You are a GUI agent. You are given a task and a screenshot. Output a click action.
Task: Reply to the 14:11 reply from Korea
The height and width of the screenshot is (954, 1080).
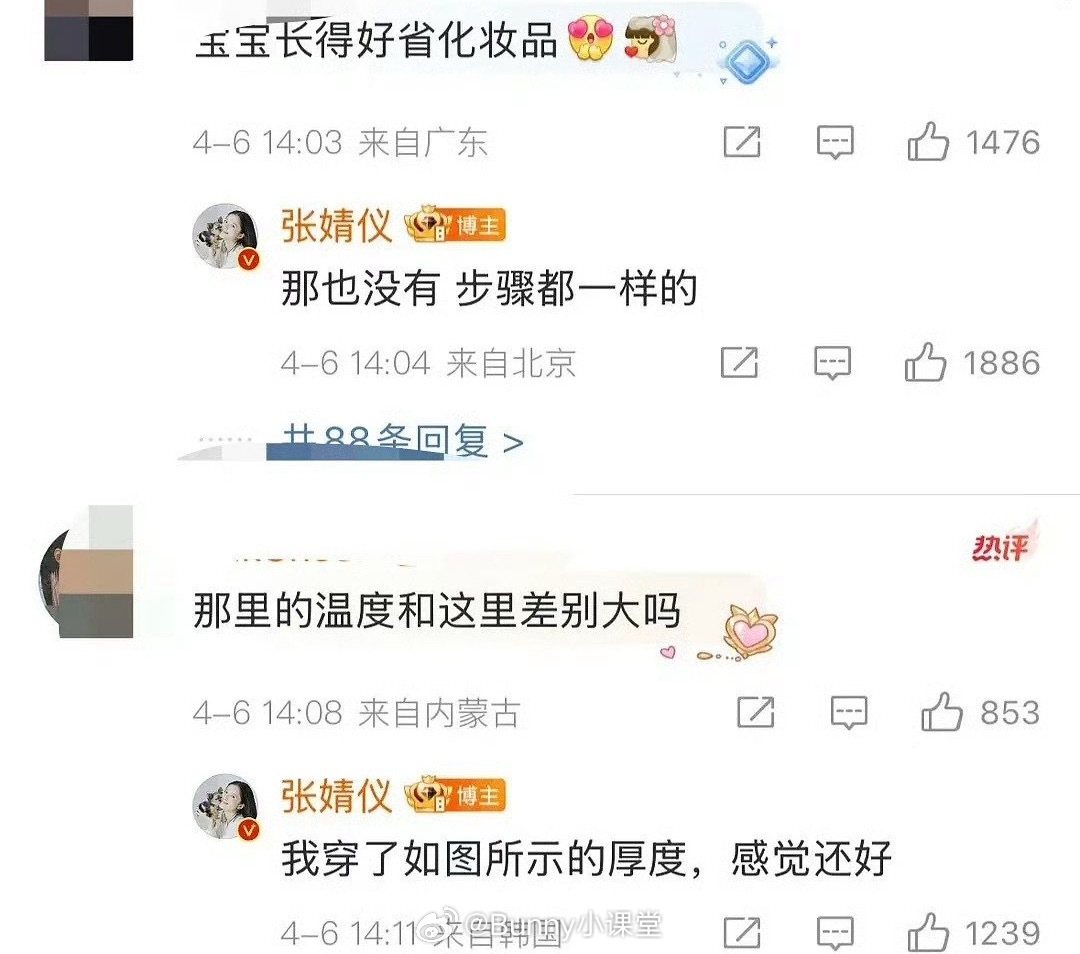coord(835,933)
